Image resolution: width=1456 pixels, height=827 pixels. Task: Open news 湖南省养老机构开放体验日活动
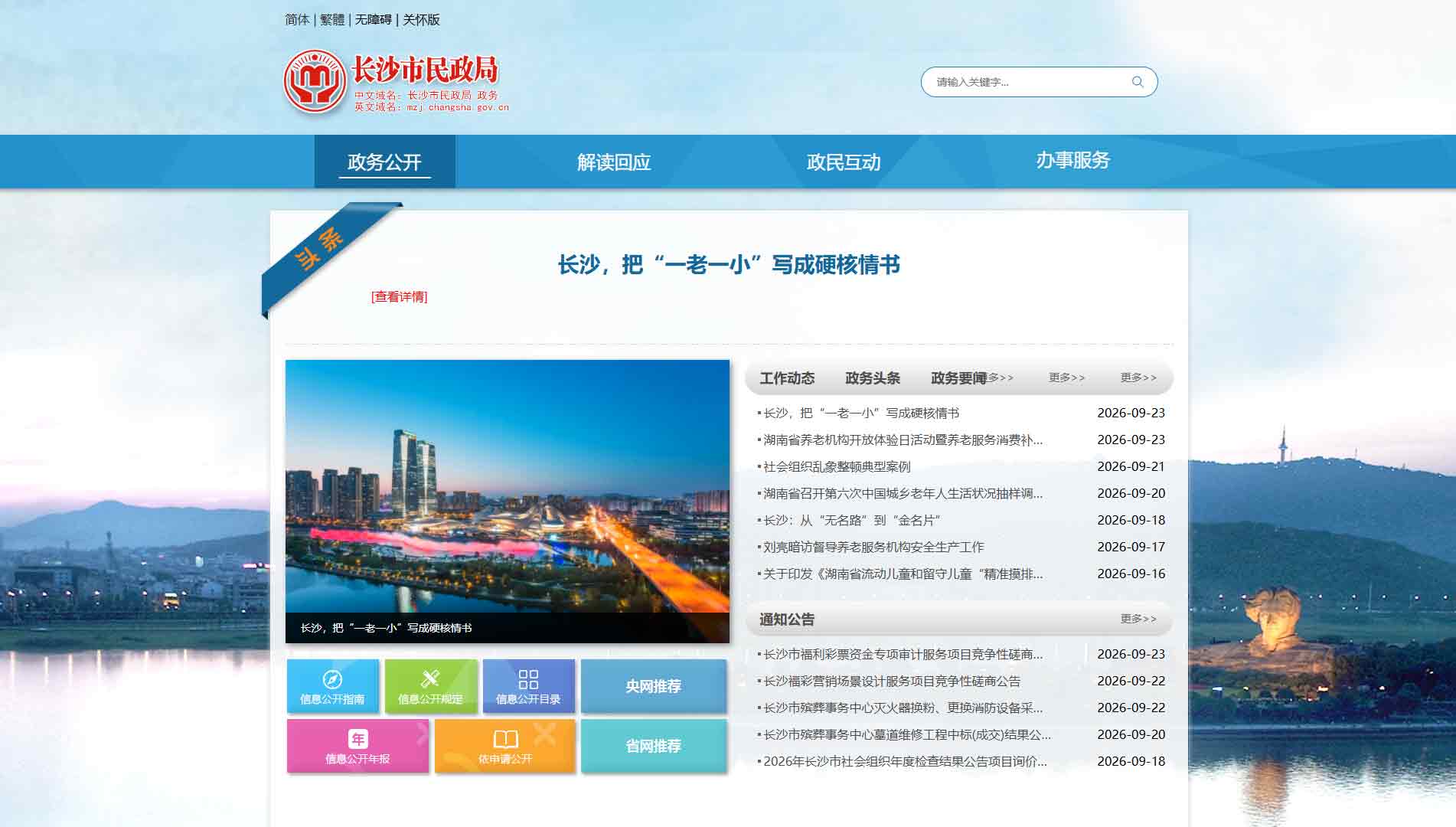point(903,440)
